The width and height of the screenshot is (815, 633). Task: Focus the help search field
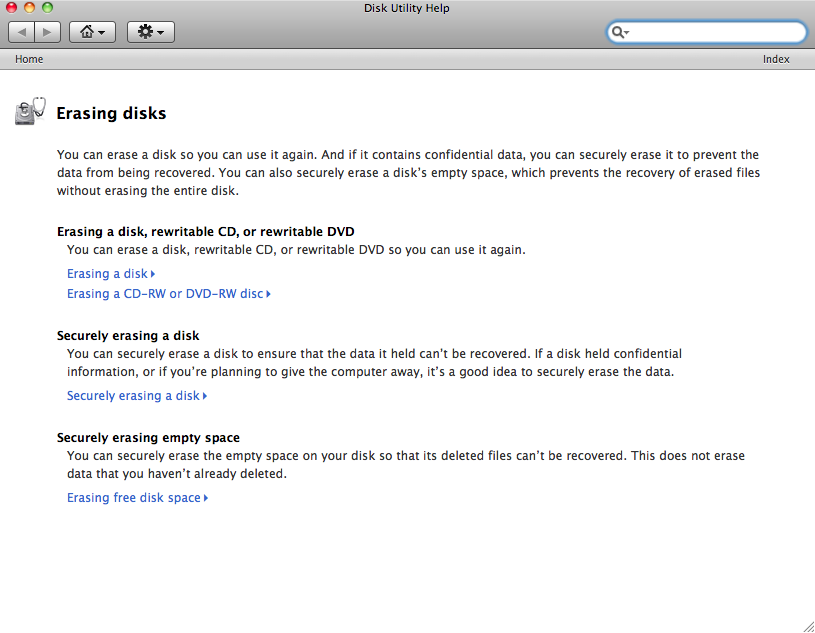707,32
